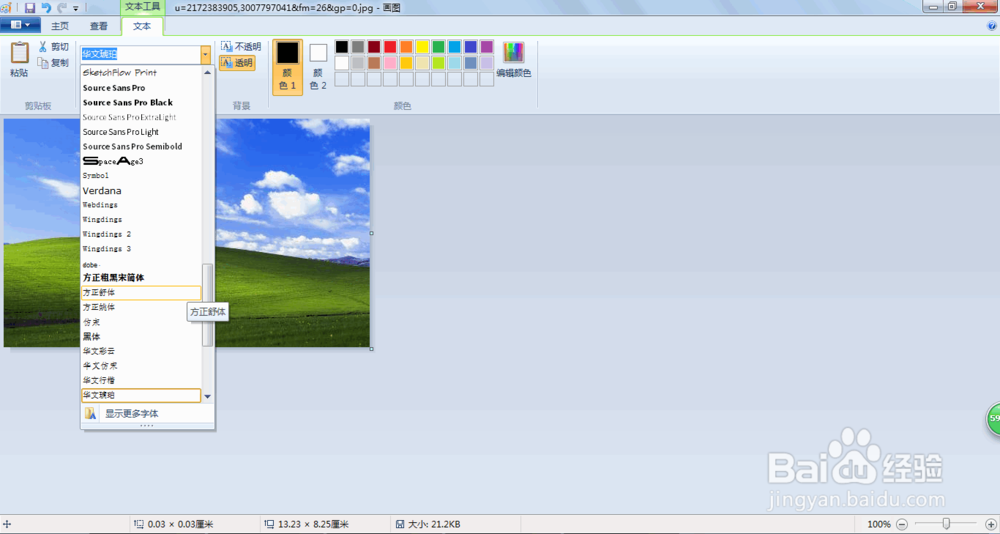Click the landscape photo on the canvas
1000x534 pixels.
[292, 233]
